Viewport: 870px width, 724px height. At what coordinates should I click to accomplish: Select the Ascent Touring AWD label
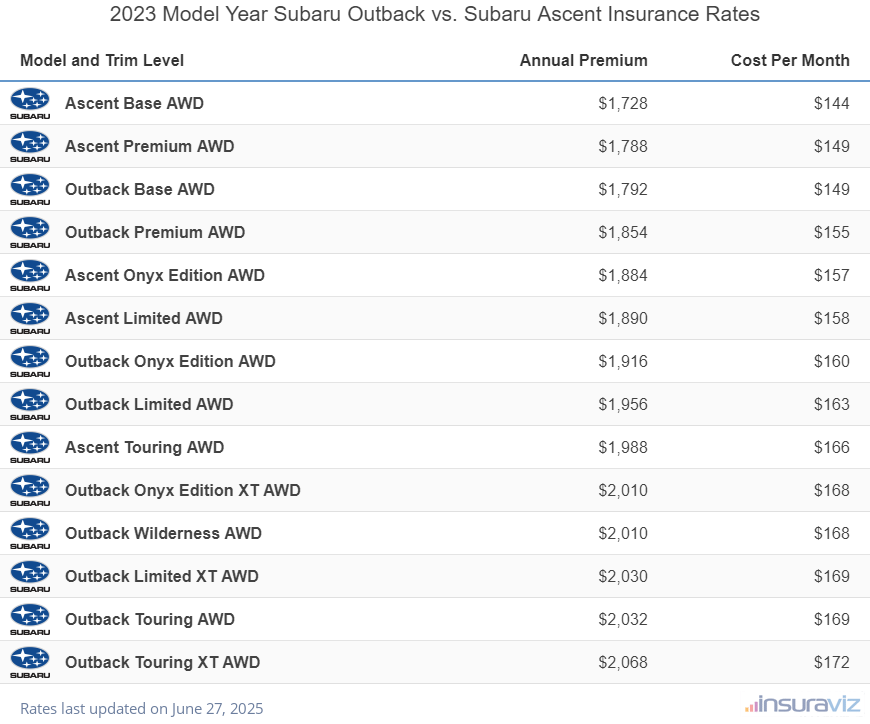144,447
